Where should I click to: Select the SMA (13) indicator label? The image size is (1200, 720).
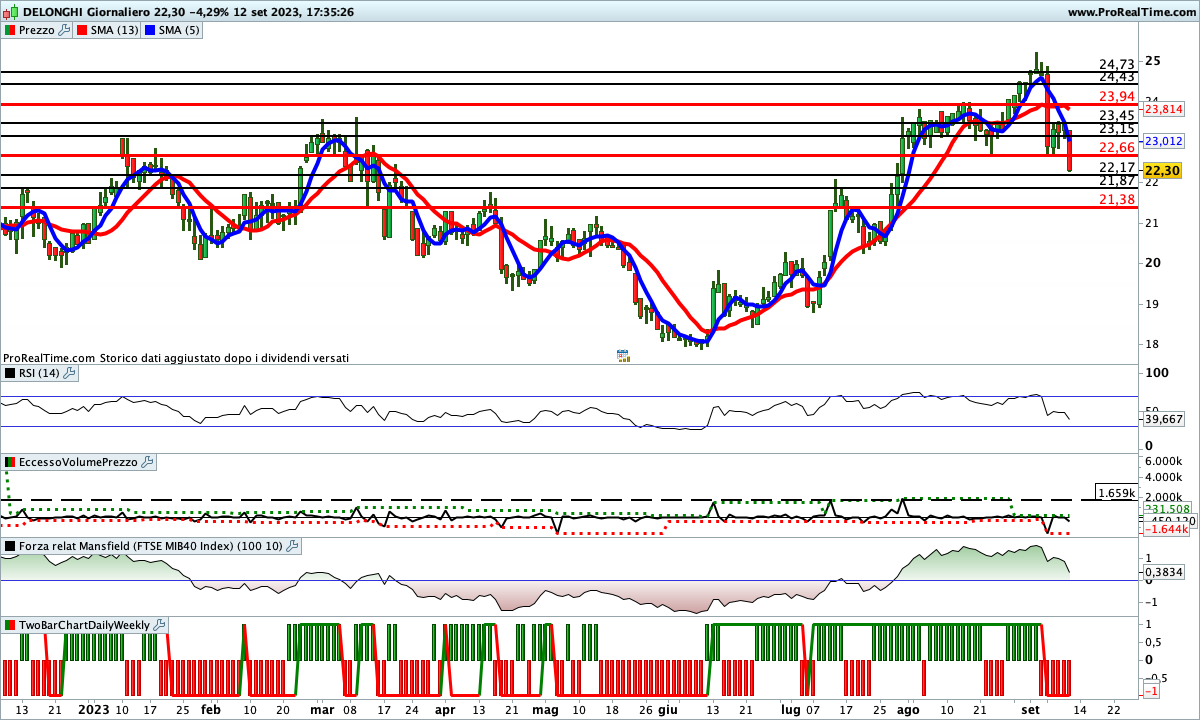click(x=115, y=30)
